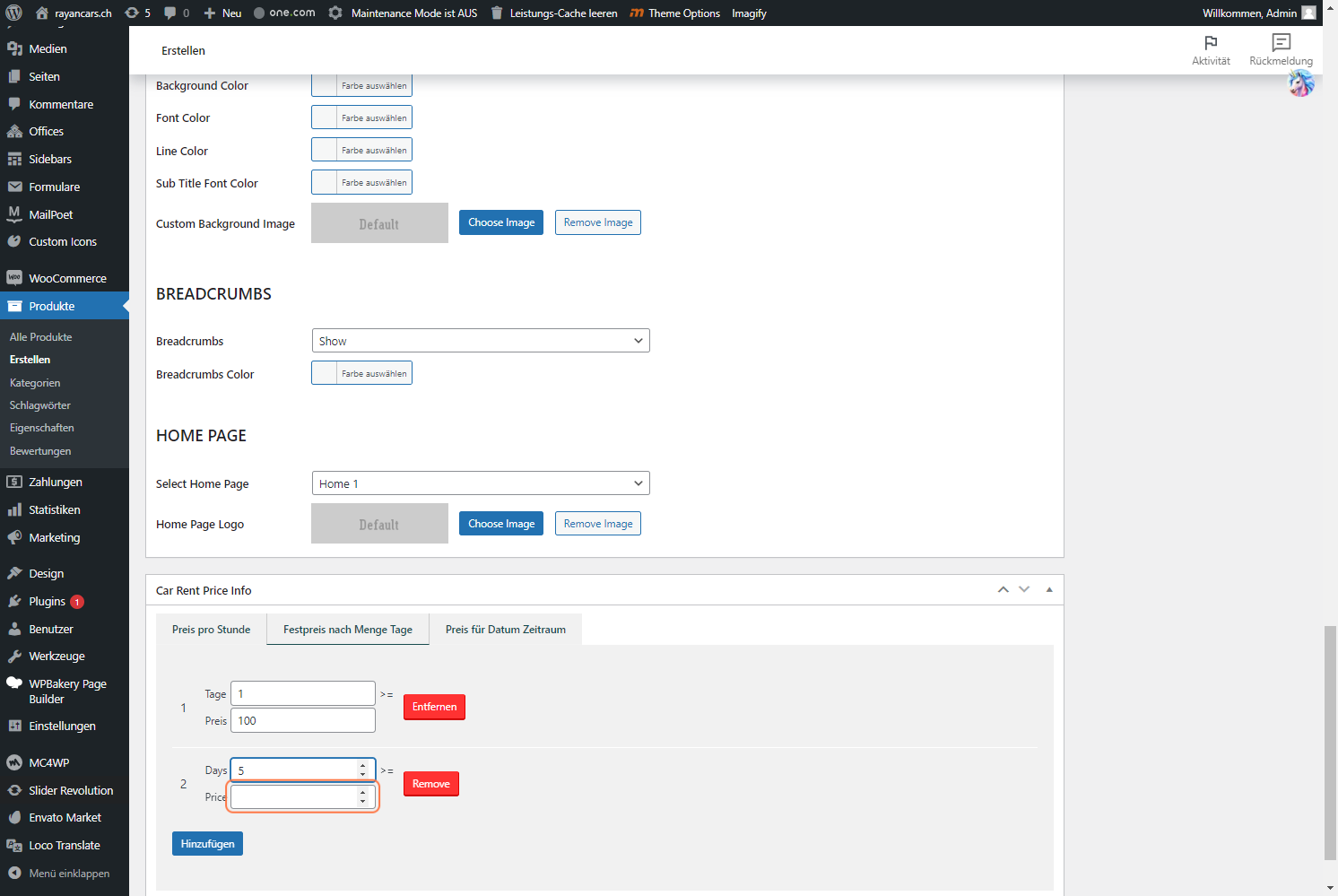Open the Theme Options admin bar menu

(x=675, y=13)
